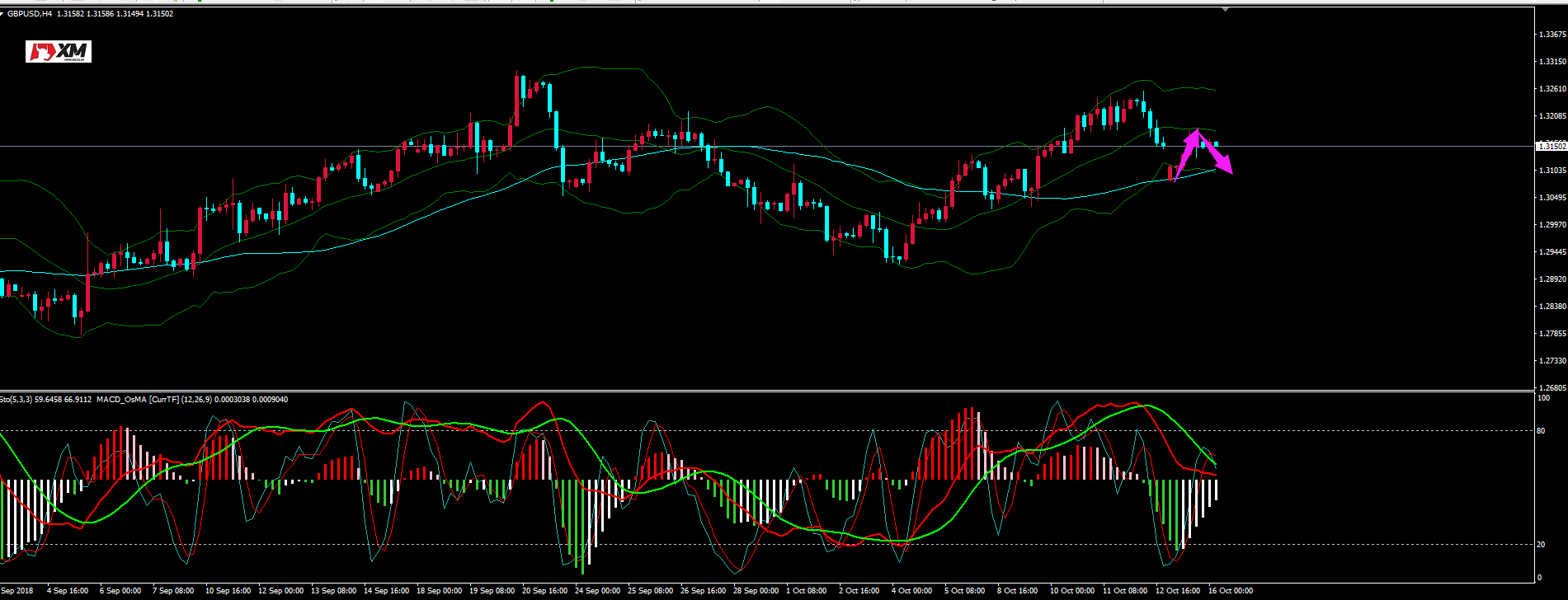Click the 1.32085 price scale label
The height and width of the screenshot is (600, 1568).
[1553, 116]
